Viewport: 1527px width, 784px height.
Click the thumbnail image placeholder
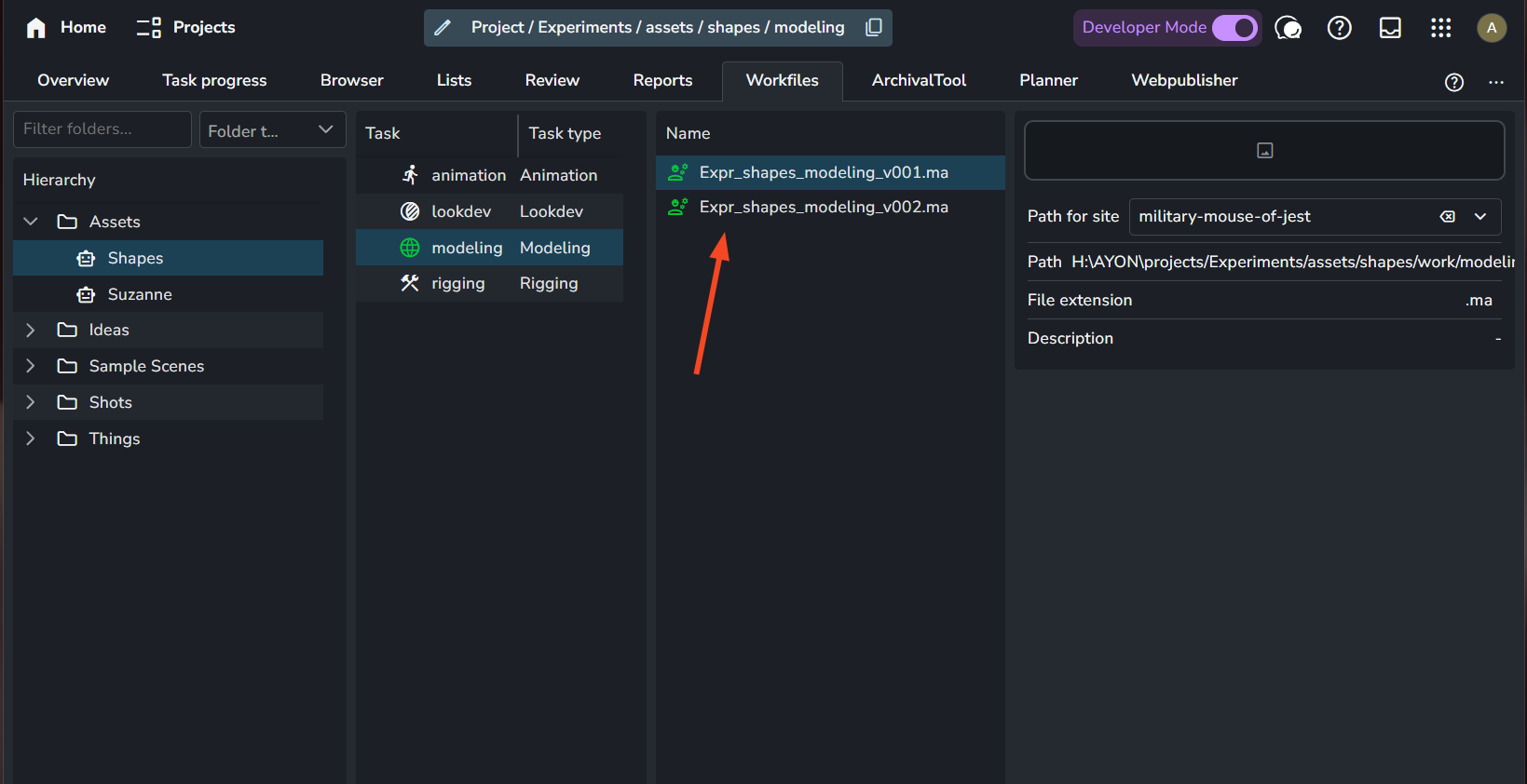tap(1264, 151)
